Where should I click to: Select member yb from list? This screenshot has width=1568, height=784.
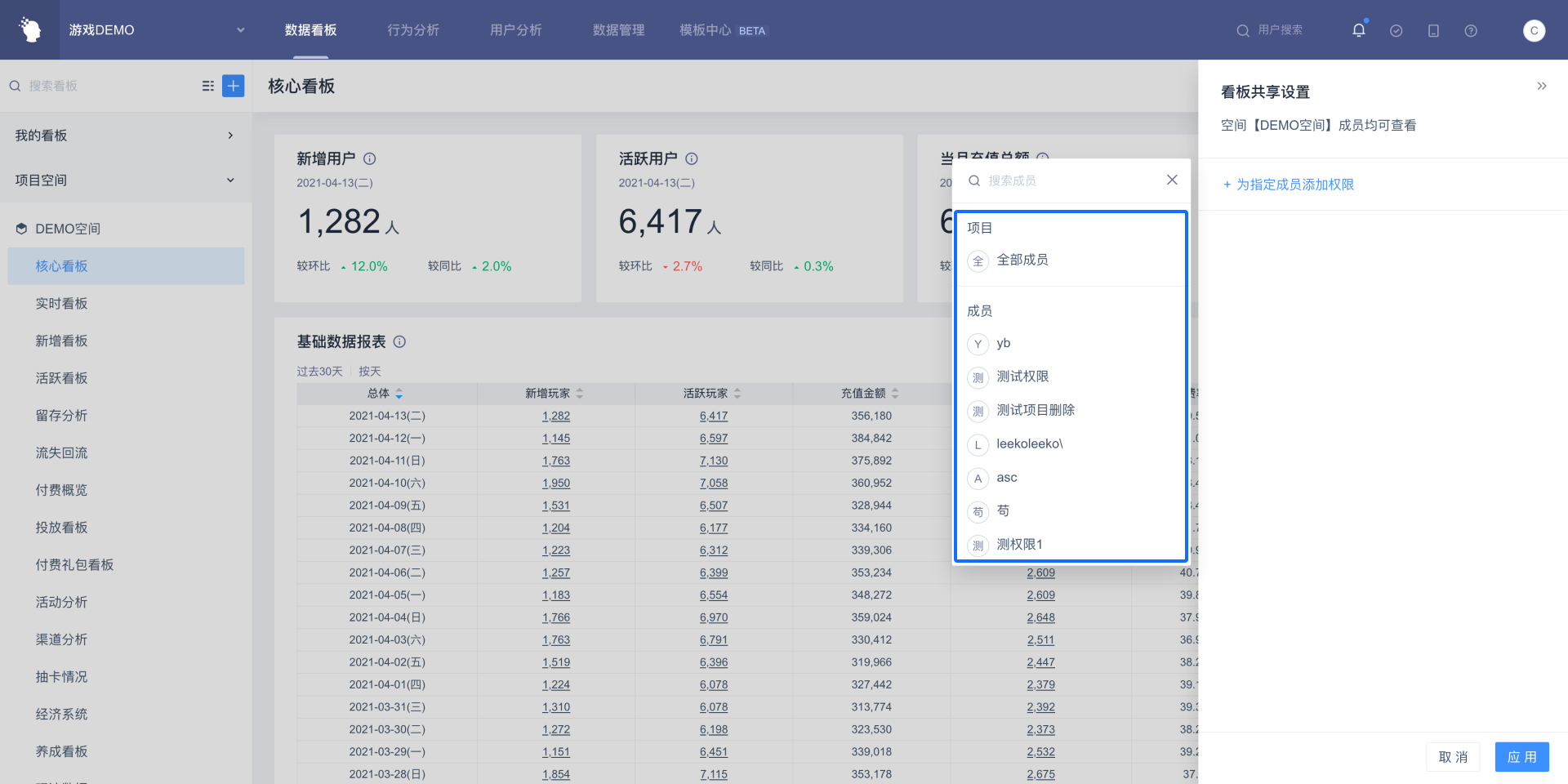tap(1003, 343)
